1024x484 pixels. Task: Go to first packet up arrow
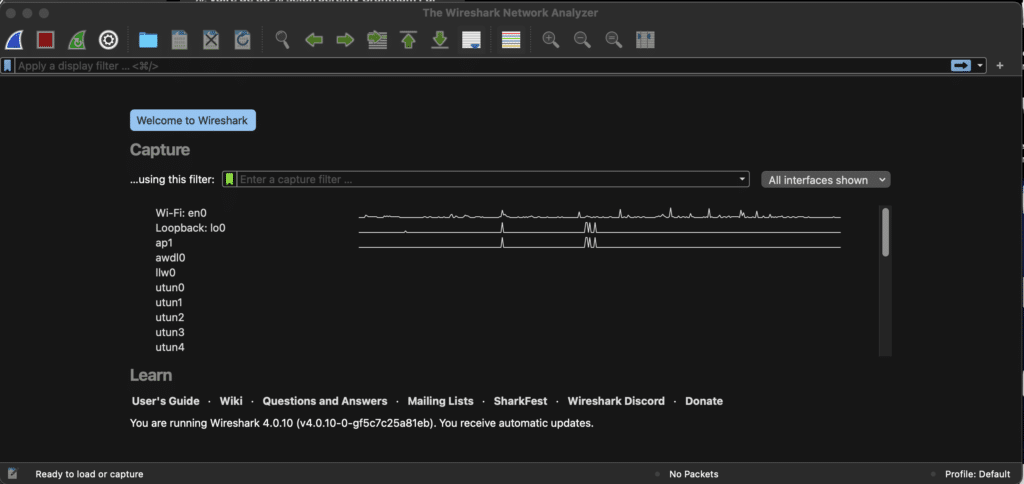tap(409, 40)
